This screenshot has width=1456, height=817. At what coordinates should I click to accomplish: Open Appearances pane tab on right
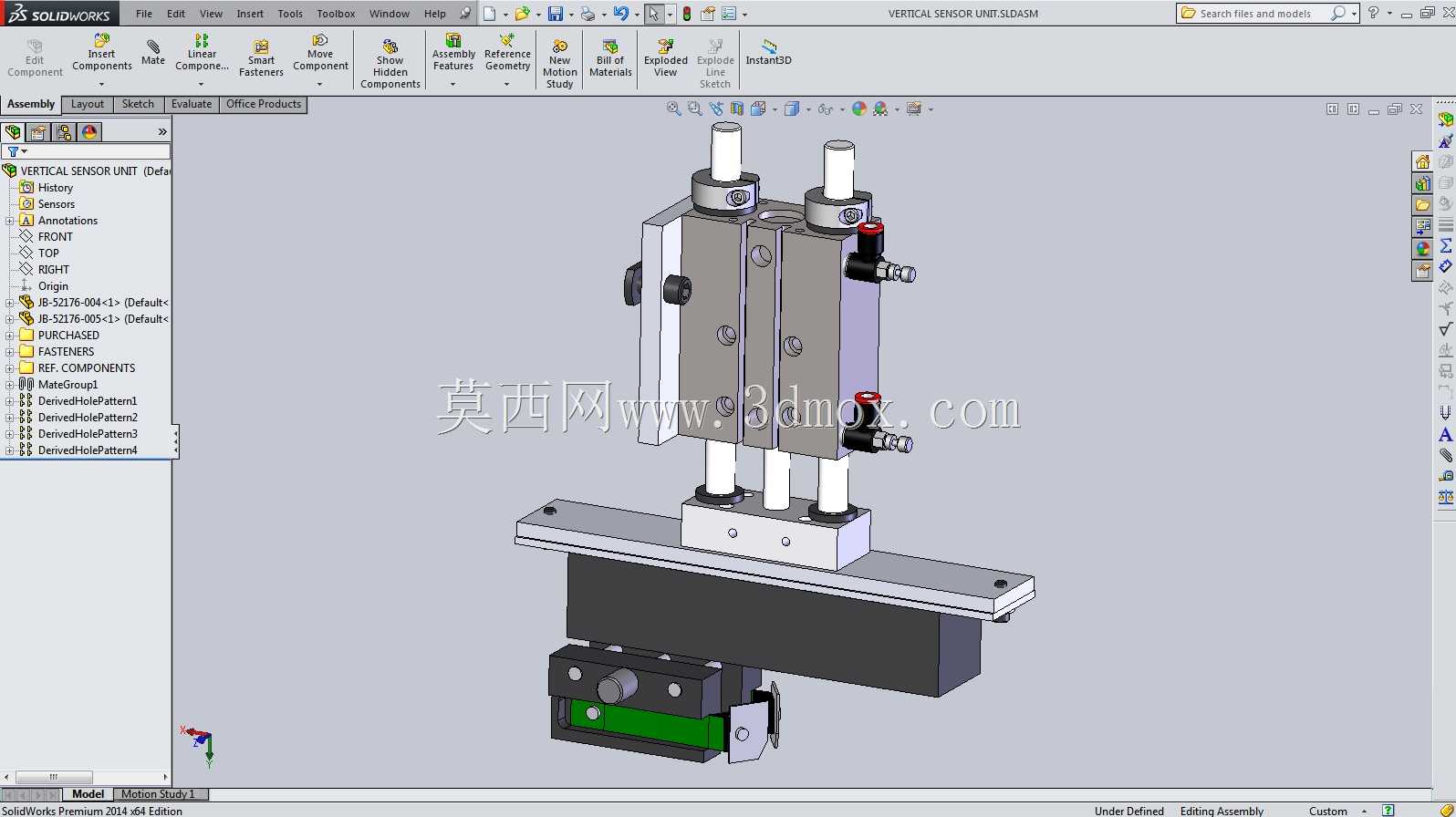click(1422, 249)
